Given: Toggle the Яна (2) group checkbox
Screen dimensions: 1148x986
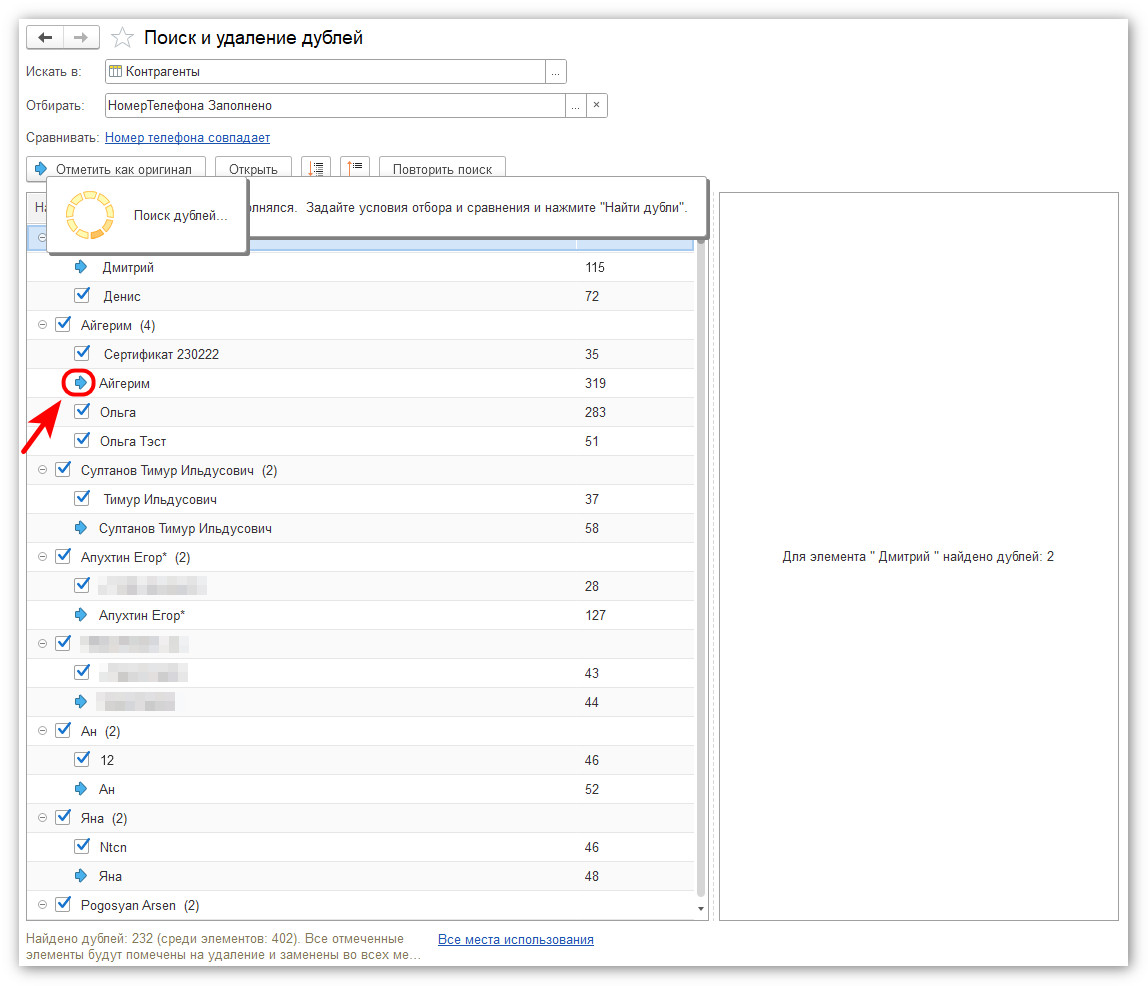Looking at the screenshot, I should [64, 817].
